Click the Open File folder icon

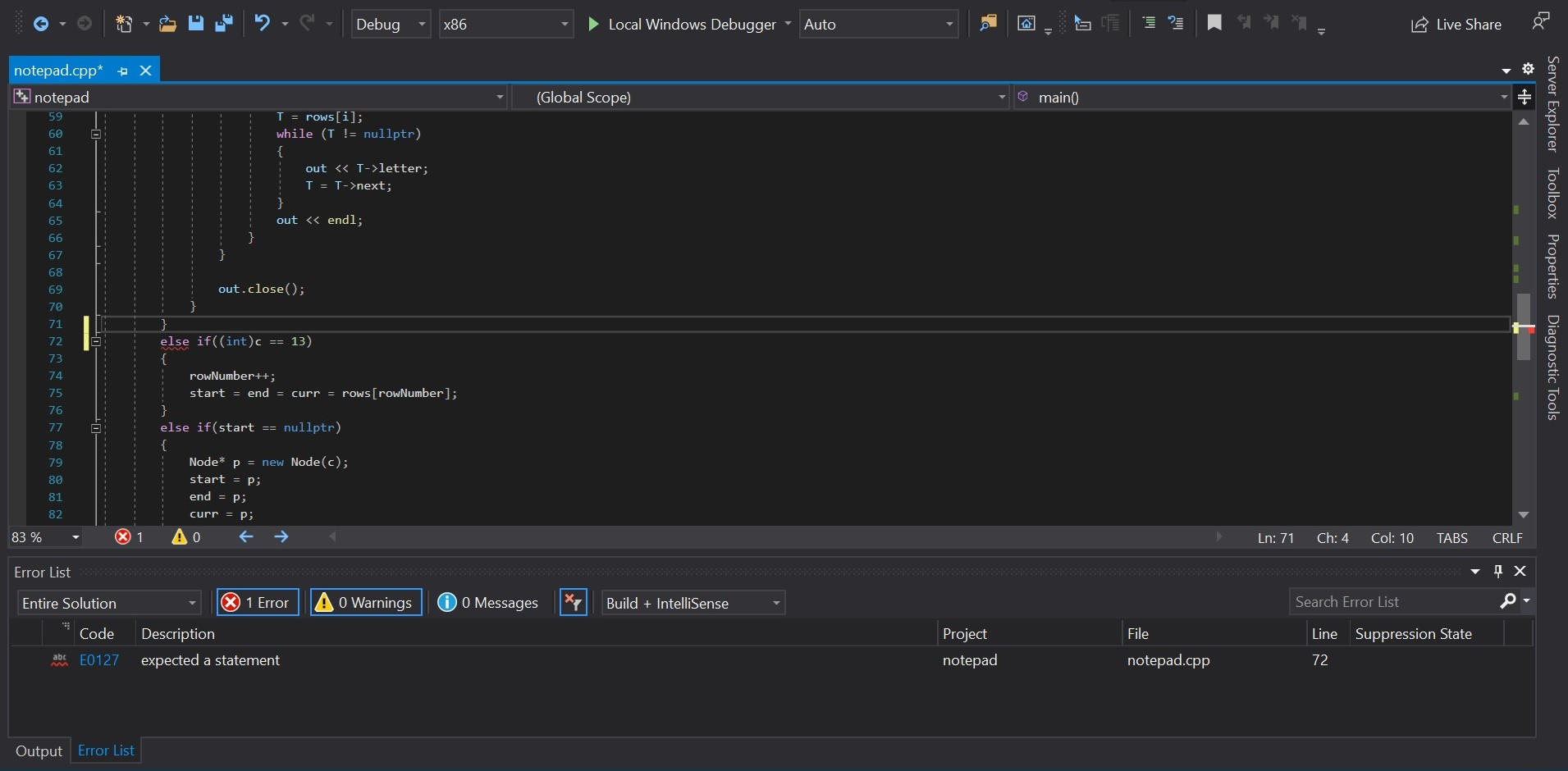[167, 24]
